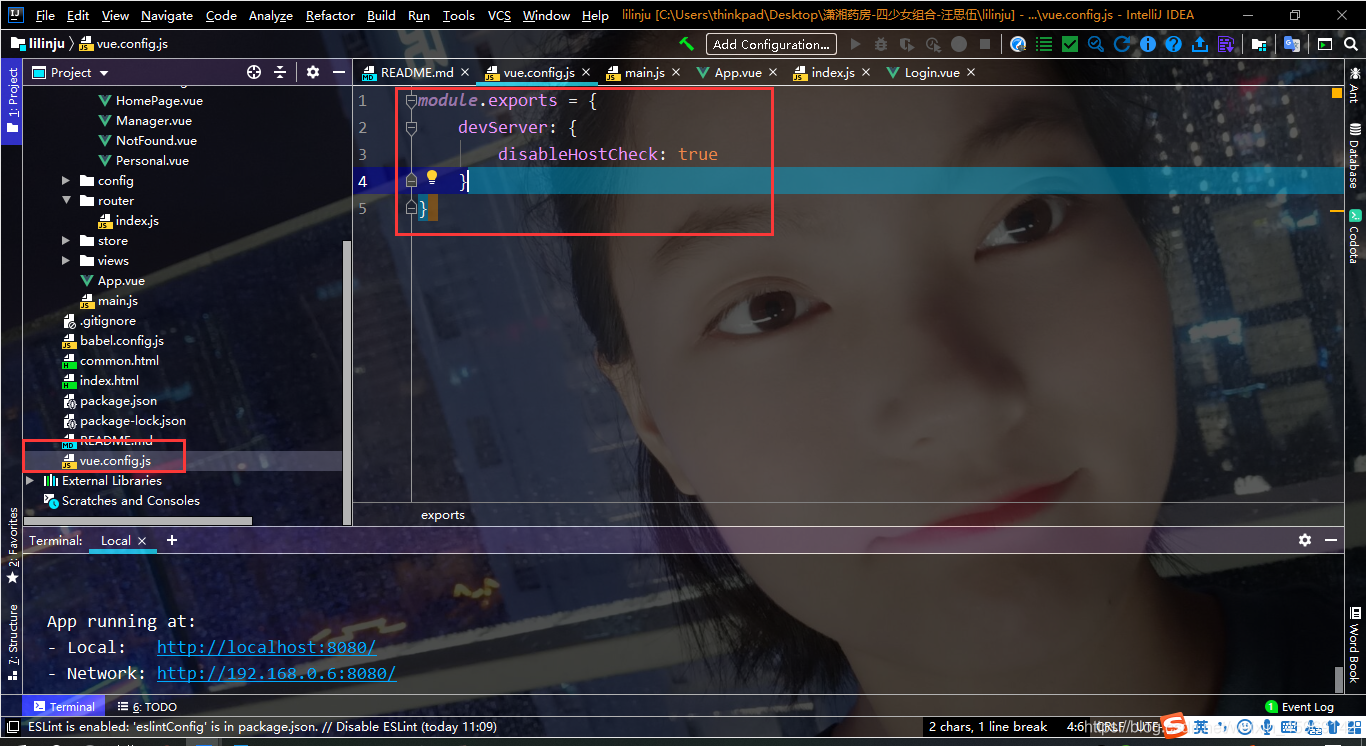Click the greyed-out Run arrow icon
Viewport: 1366px width, 746px height.
pos(855,44)
